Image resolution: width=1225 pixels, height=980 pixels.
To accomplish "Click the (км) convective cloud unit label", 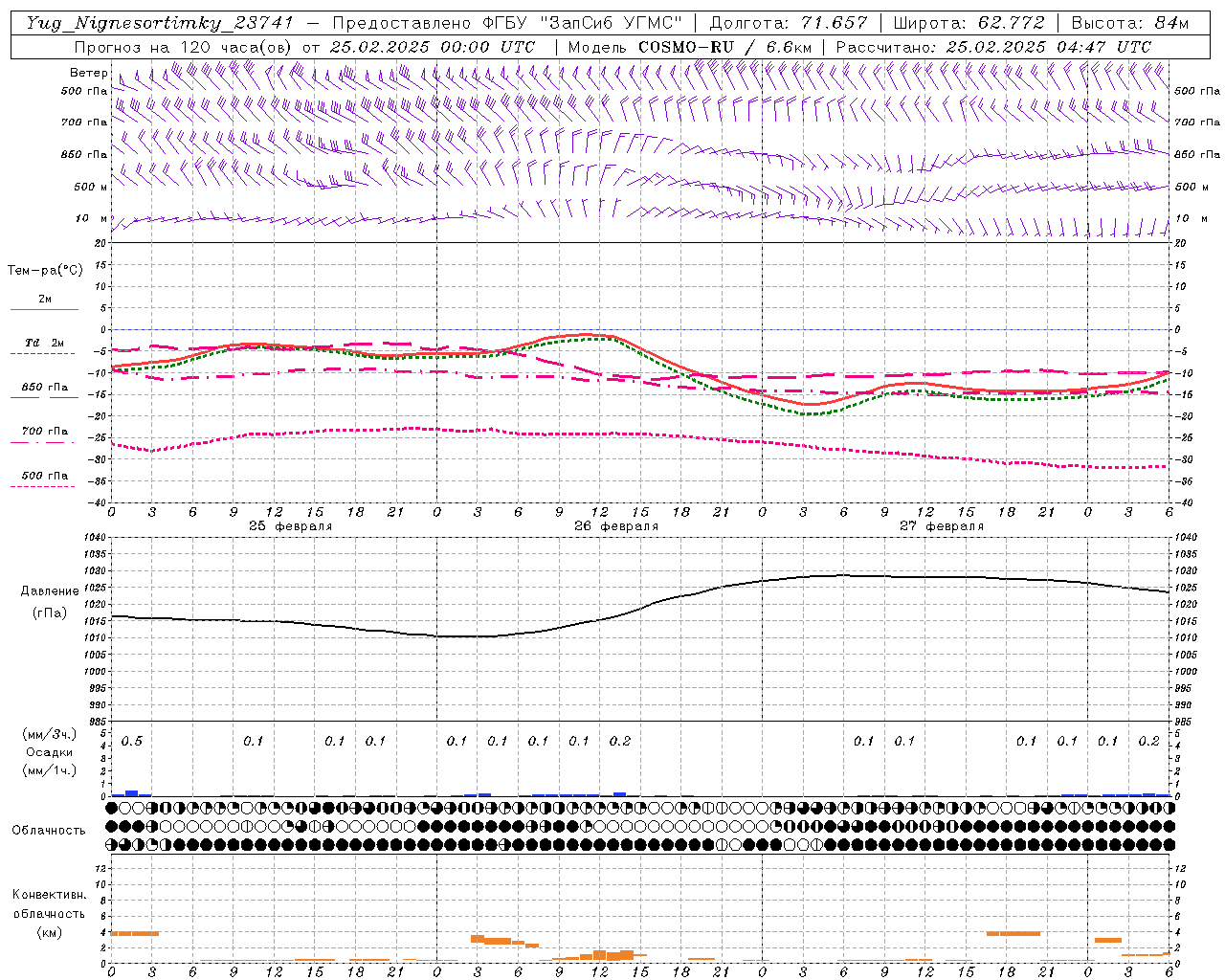I will [x=49, y=932].
